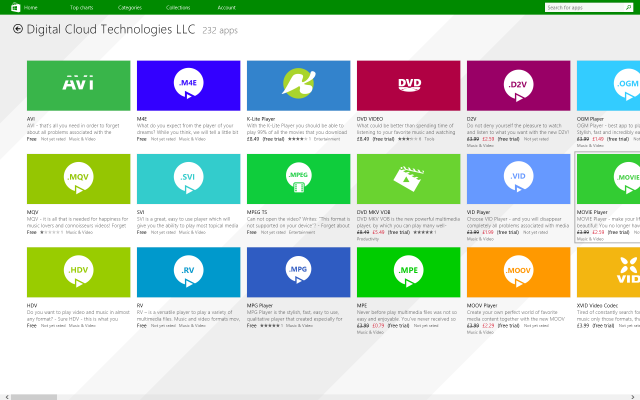Open the DVD VIDEO app tile
Viewport: 640px width, 400px height.
click(x=408, y=85)
